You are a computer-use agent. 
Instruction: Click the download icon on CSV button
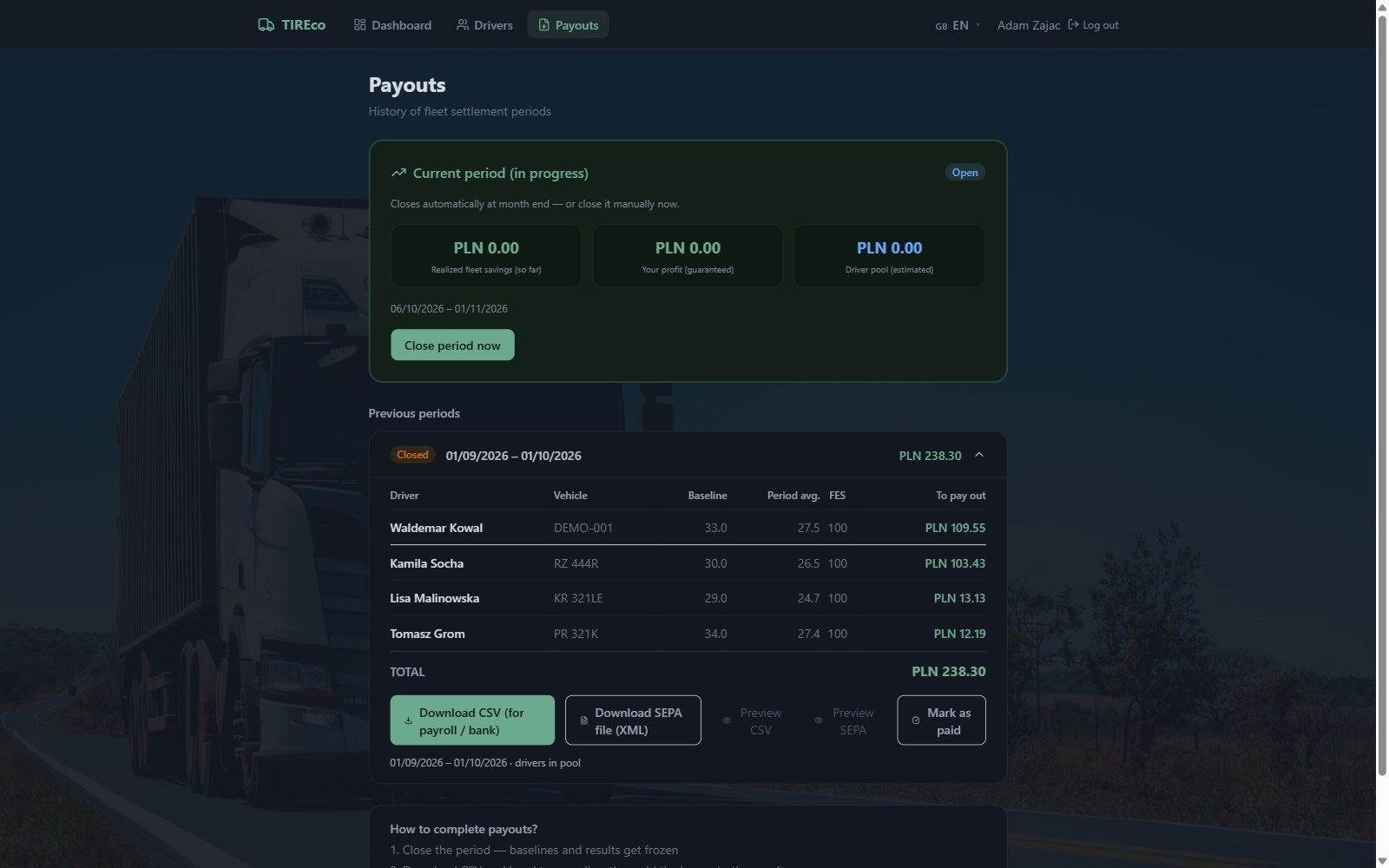click(408, 720)
